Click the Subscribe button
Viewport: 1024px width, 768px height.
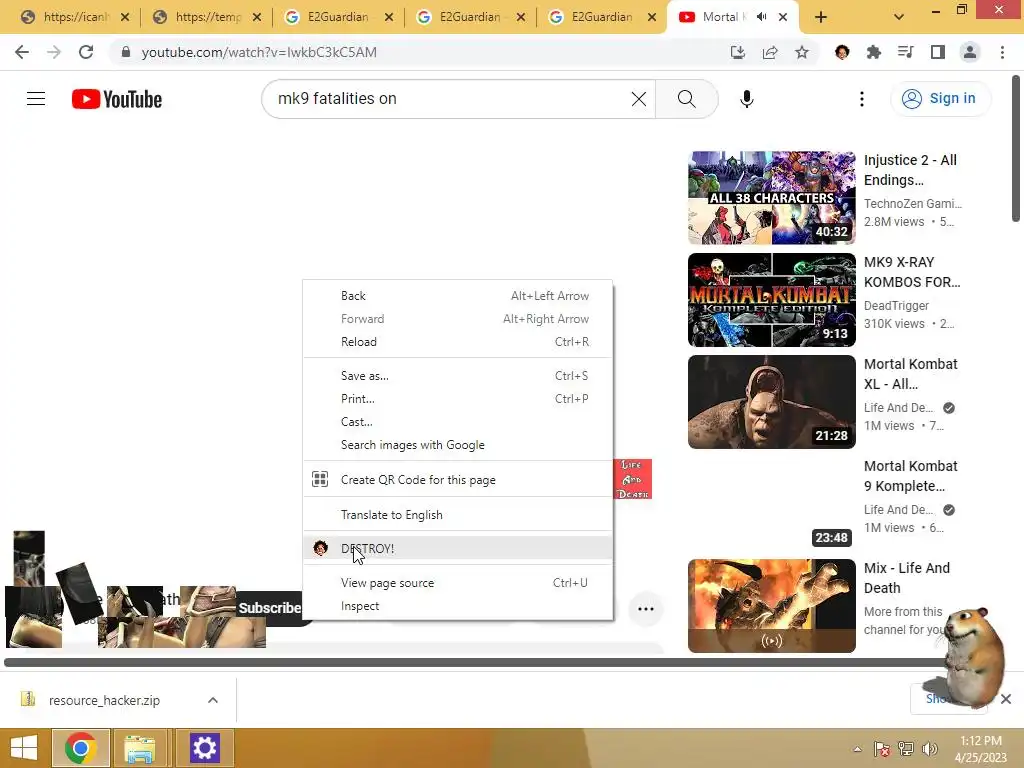[269, 608]
